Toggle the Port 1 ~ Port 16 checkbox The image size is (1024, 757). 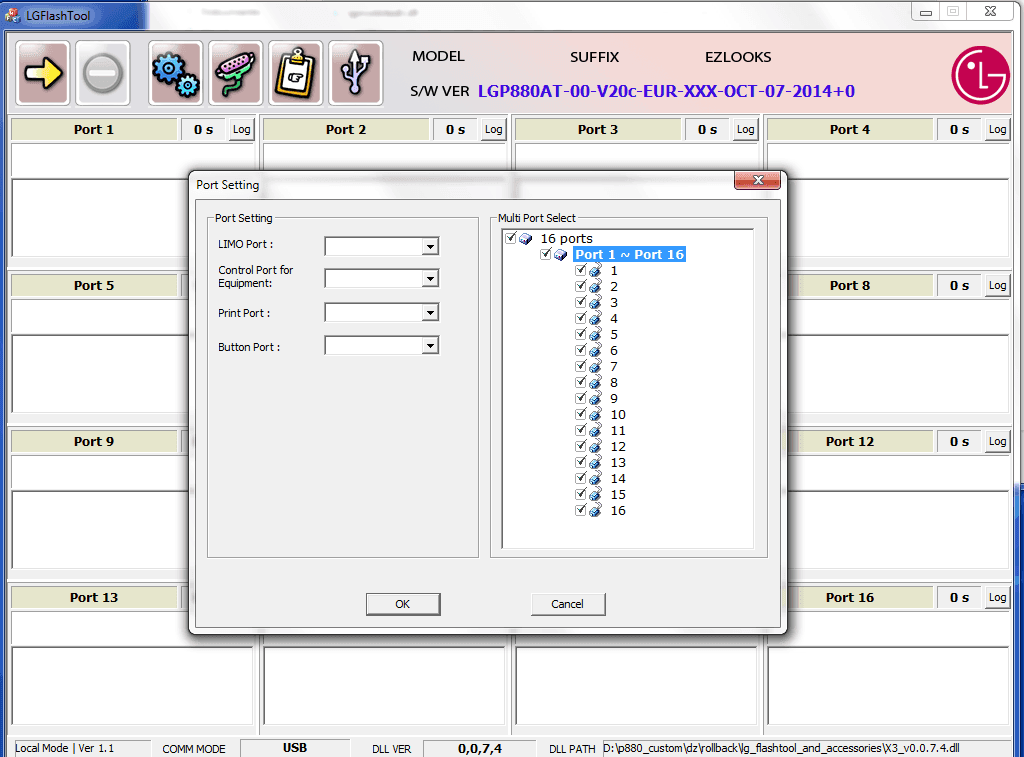click(x=545, y=254)
